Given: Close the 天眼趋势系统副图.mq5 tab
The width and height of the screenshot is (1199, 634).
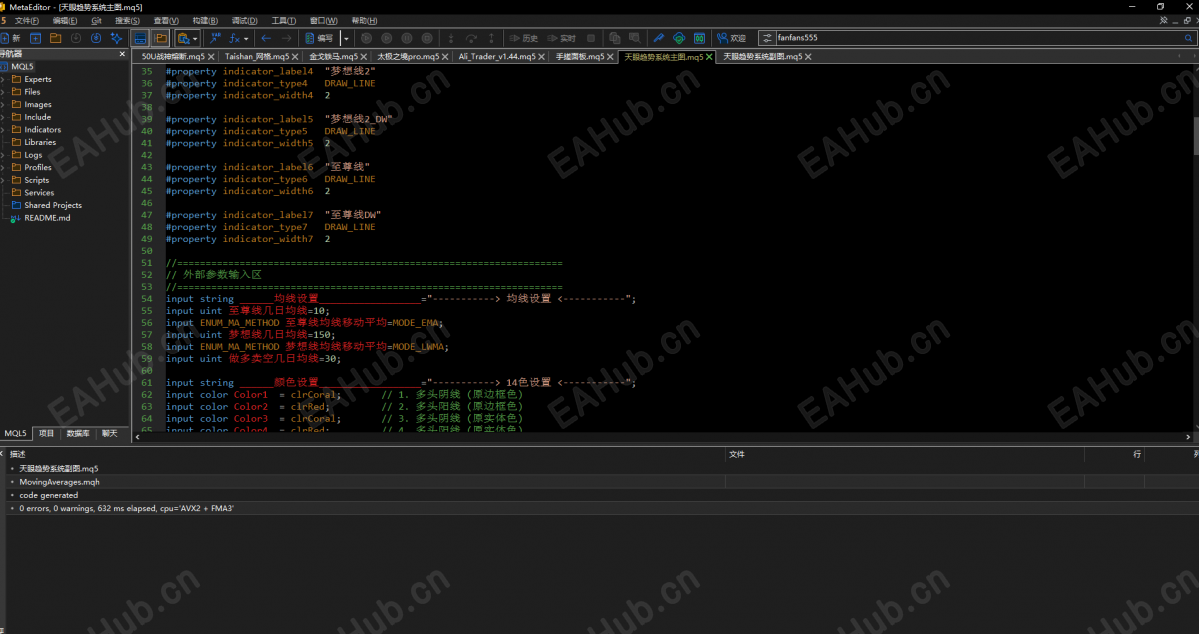Looking at the screenshot, I should pyautogui.click(x=807, y=57).
